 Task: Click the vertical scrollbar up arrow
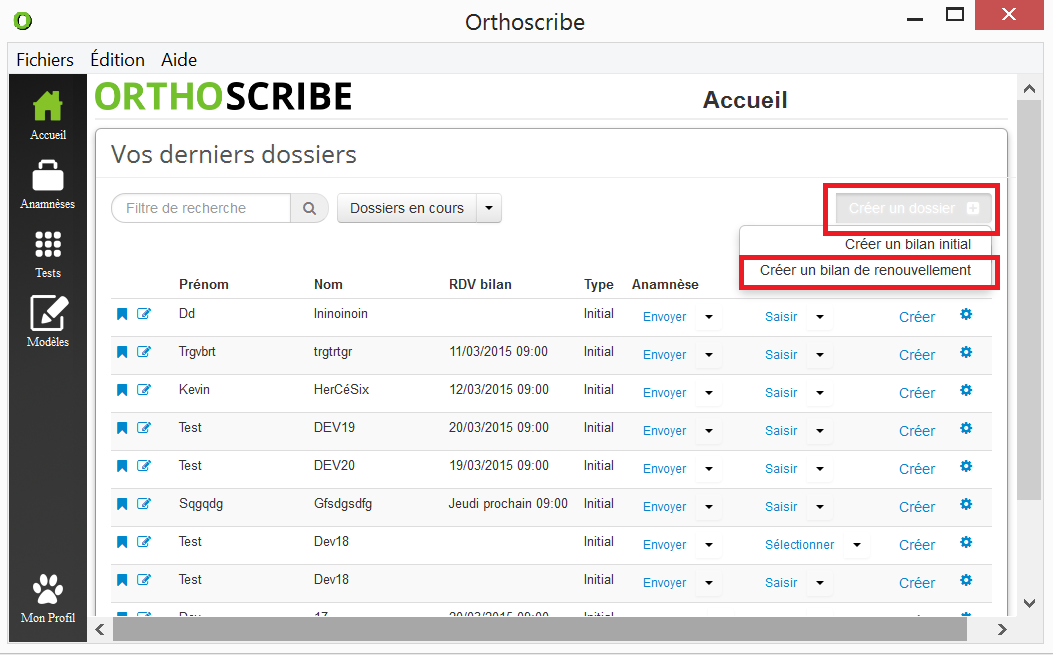(x=1029, y=89)
